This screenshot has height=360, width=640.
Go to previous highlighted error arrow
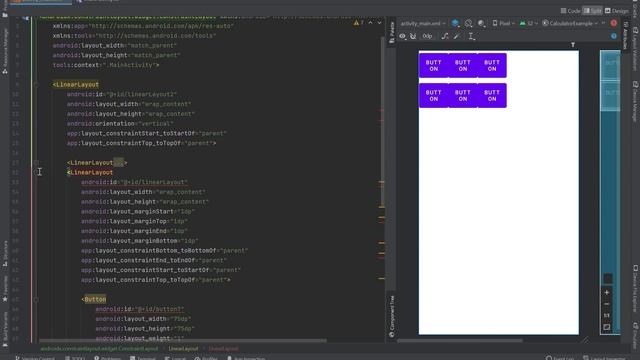pyautogui.click(x=370, y=22)
